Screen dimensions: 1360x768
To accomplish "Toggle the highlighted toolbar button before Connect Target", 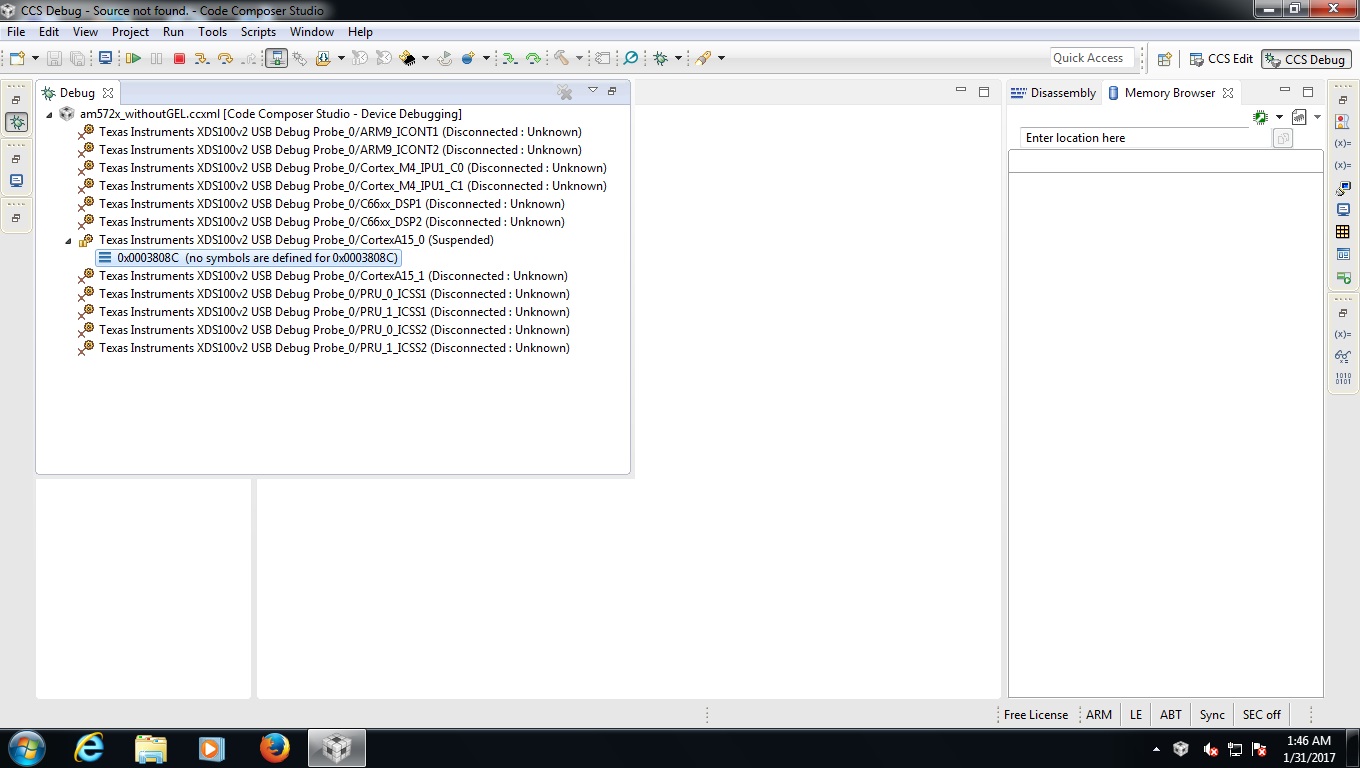I will [x=277, y=58].
